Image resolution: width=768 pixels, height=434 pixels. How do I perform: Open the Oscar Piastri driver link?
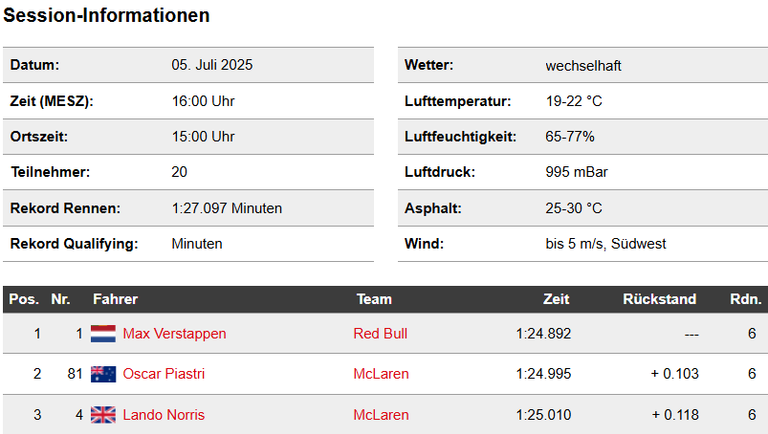pyautogui.click(x=164, y=374)
